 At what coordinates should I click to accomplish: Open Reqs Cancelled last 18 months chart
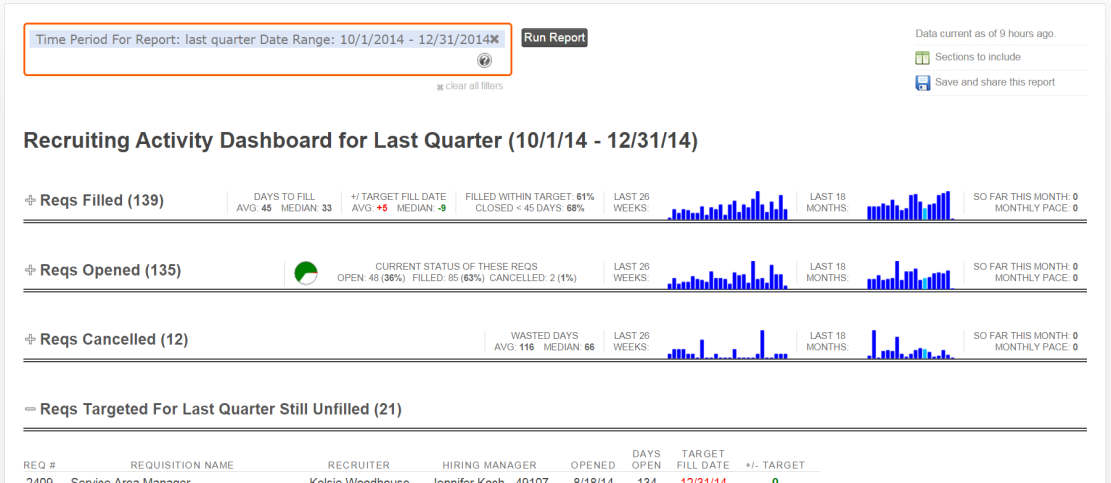pos(911,344)
